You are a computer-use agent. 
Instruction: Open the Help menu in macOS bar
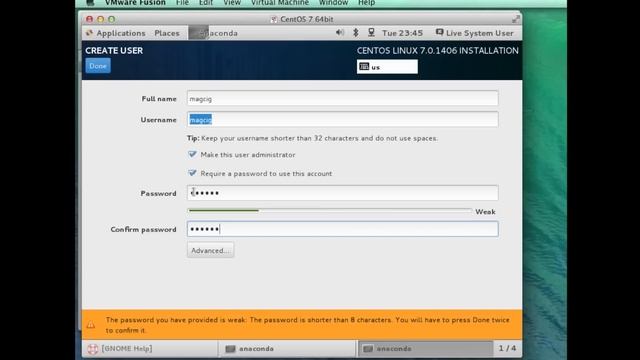tap(367, 3)
